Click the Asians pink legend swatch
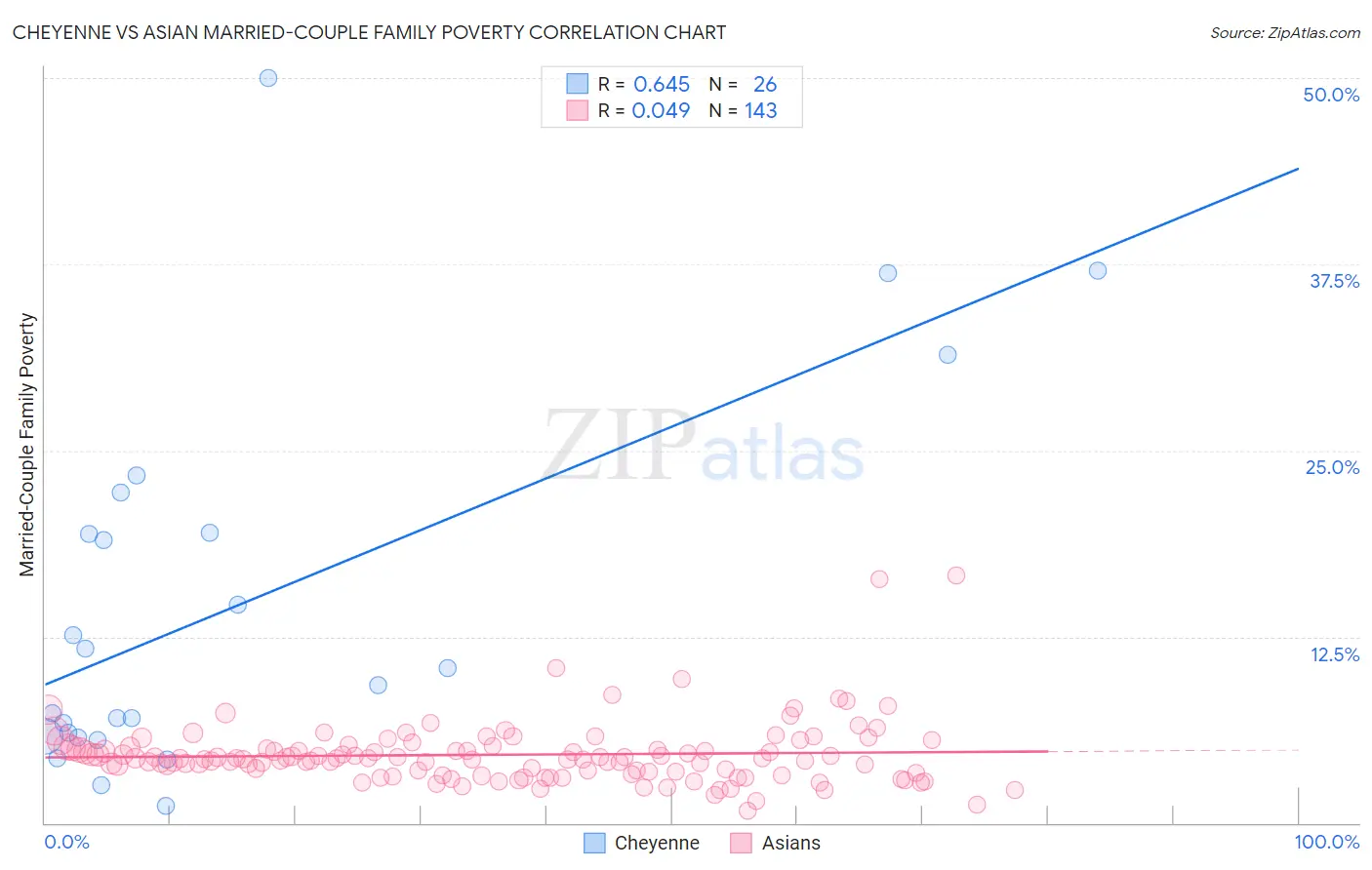1372x870 pixels. (x=742, y=843)
